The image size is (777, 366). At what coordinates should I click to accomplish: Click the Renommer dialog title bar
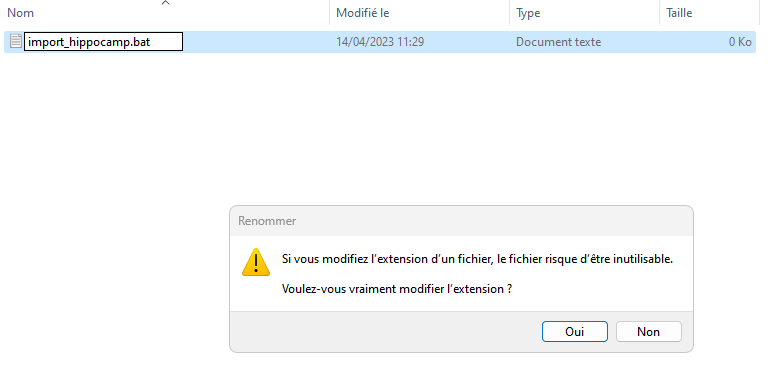(x=461, y=221)
